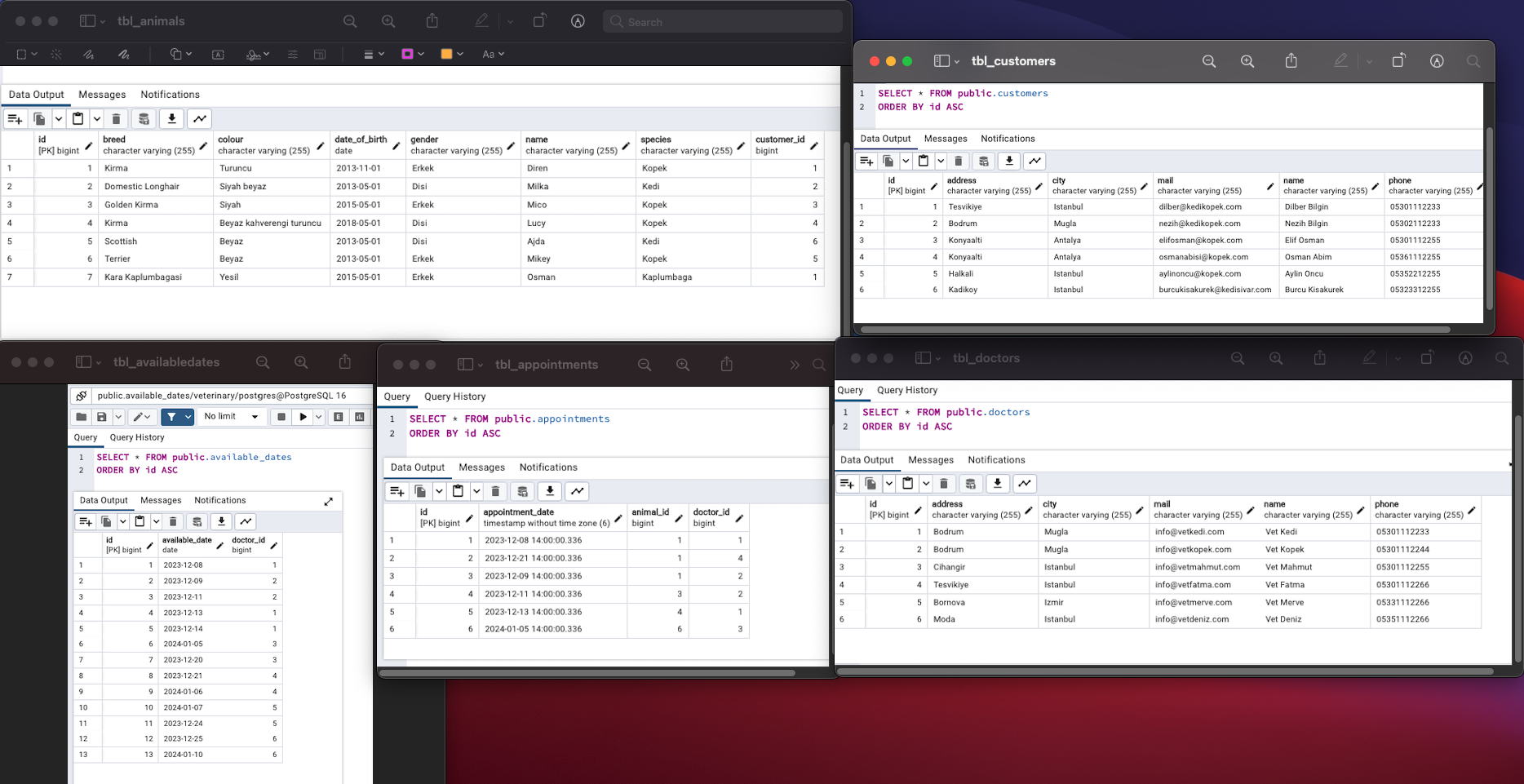The height and width of the screenshot is (784, 1524).
Task: Open Selection Tools dropdown in markup toolbar
Action: click(x=27, y=54)
